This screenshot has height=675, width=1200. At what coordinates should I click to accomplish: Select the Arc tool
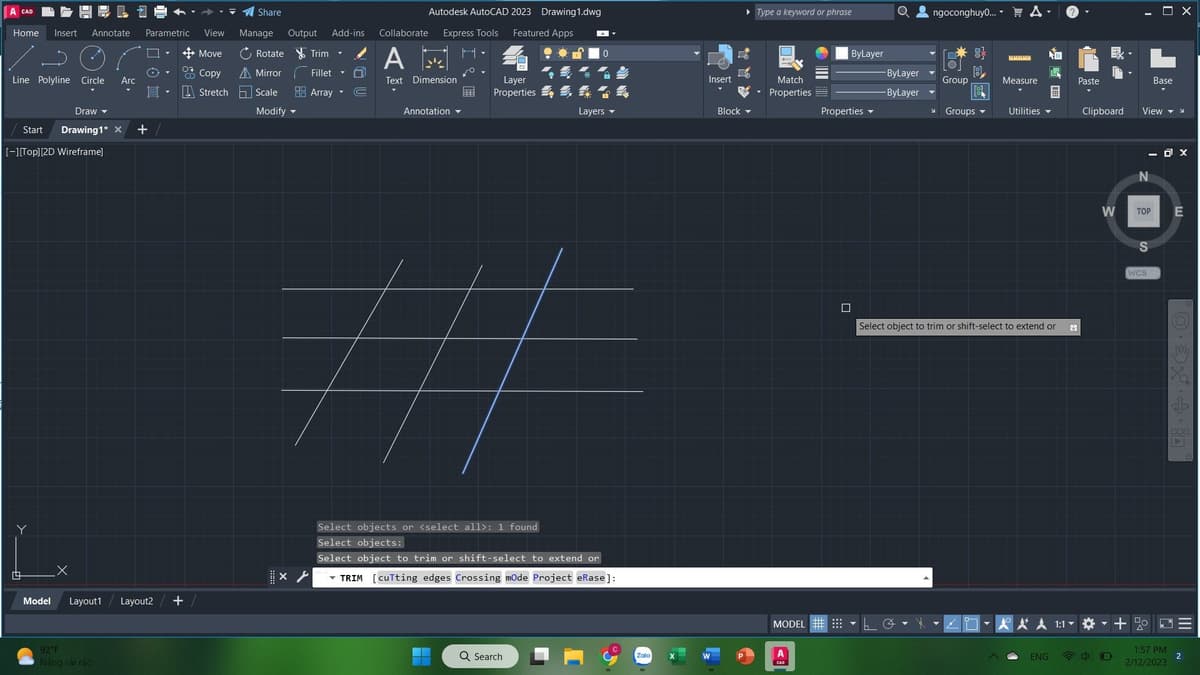click(x=128, y=65)
